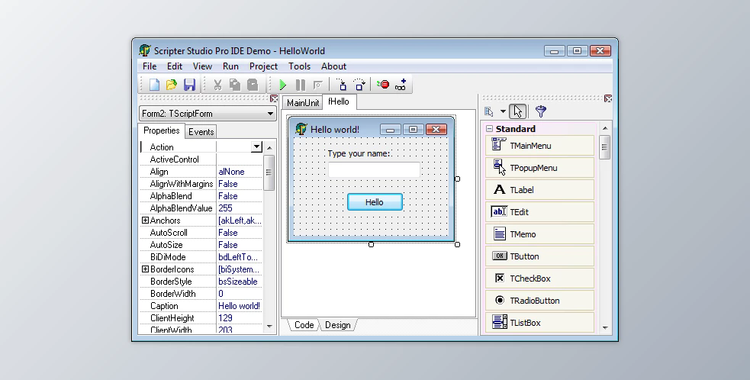Open the About menu
This screenshot has height=380, width=750.
pyautogui.click(x=333, y=66)
